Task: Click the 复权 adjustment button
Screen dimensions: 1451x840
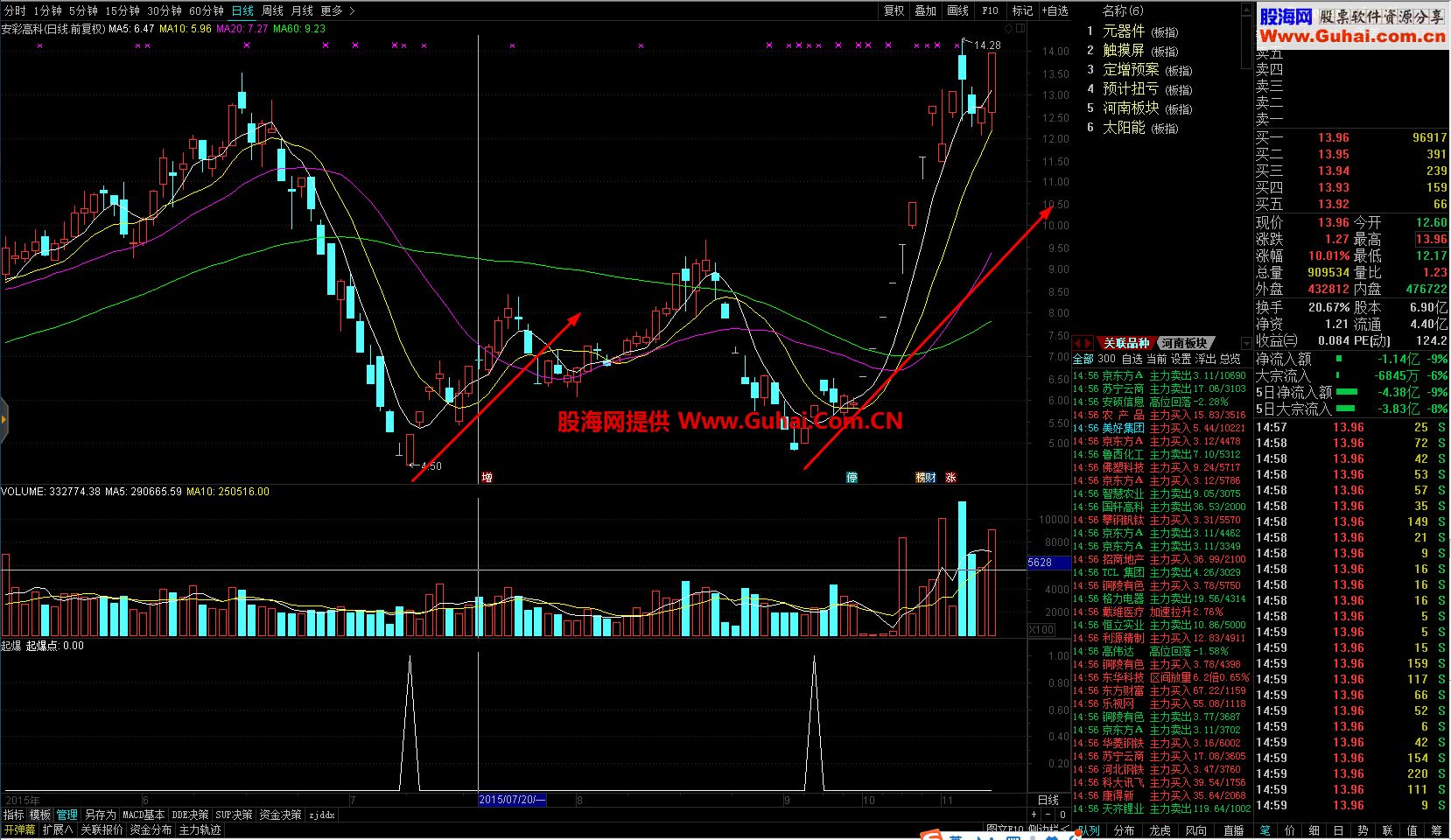Action: [894, 10]
